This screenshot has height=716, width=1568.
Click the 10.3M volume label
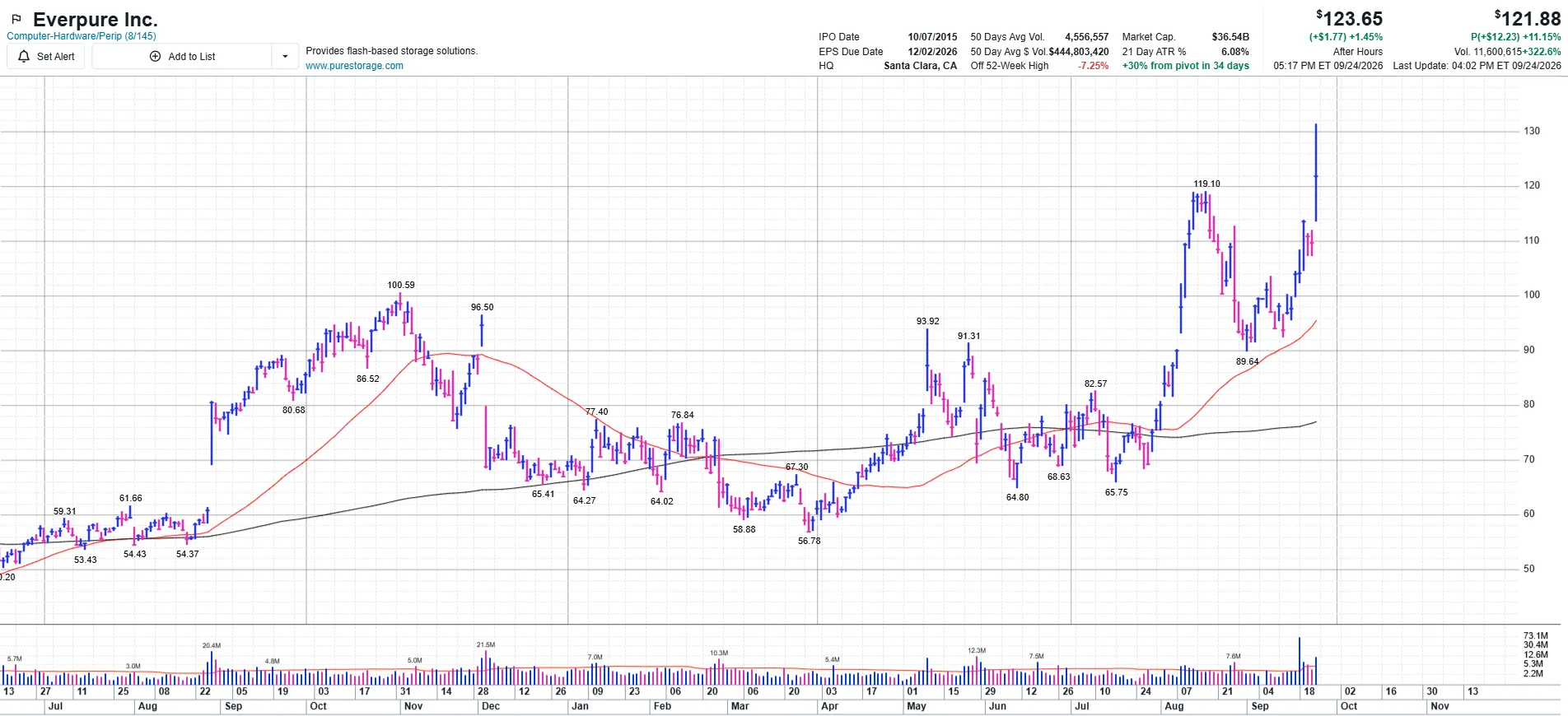coord(719,653)
